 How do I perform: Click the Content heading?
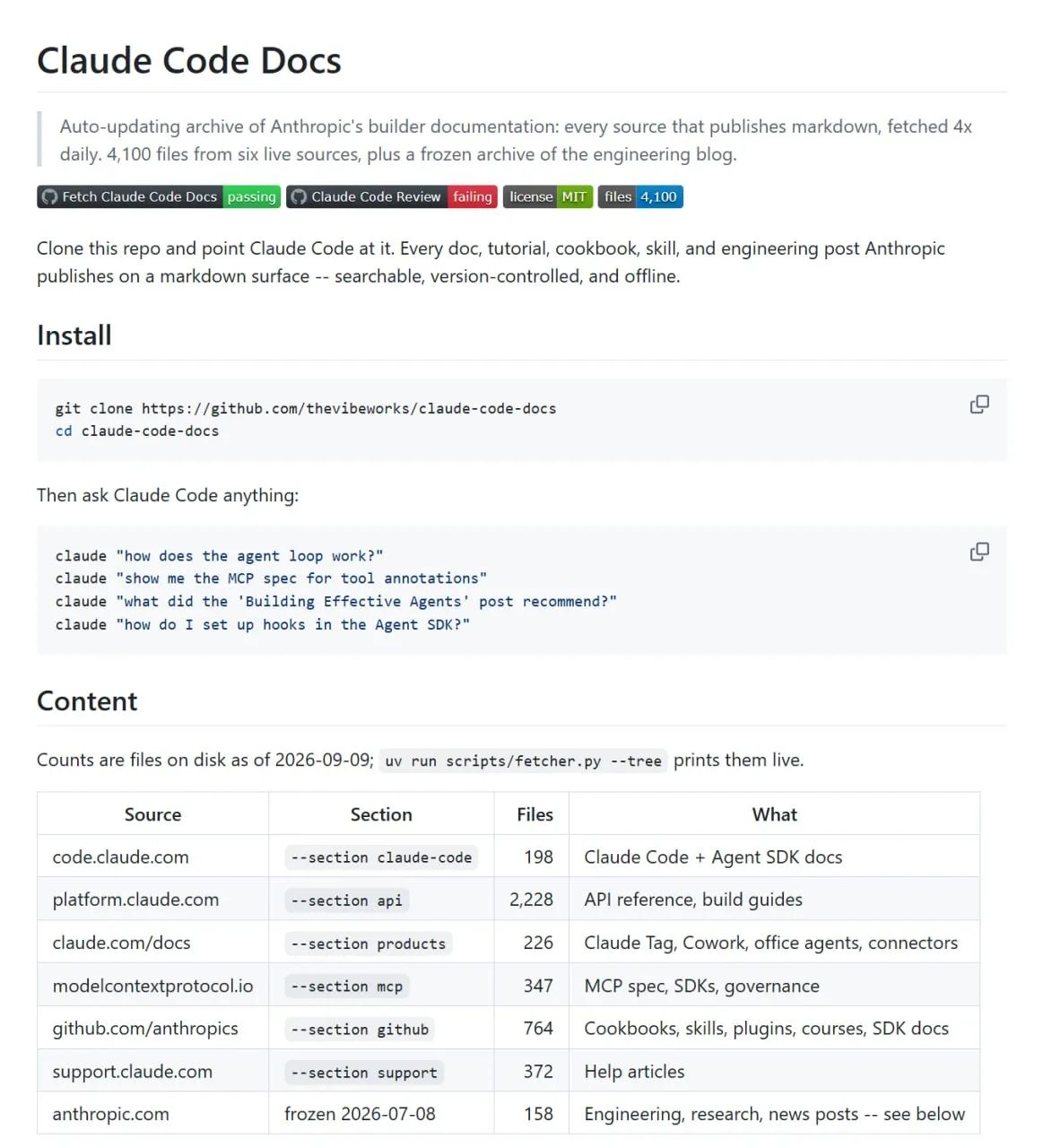tap(87, 701)
